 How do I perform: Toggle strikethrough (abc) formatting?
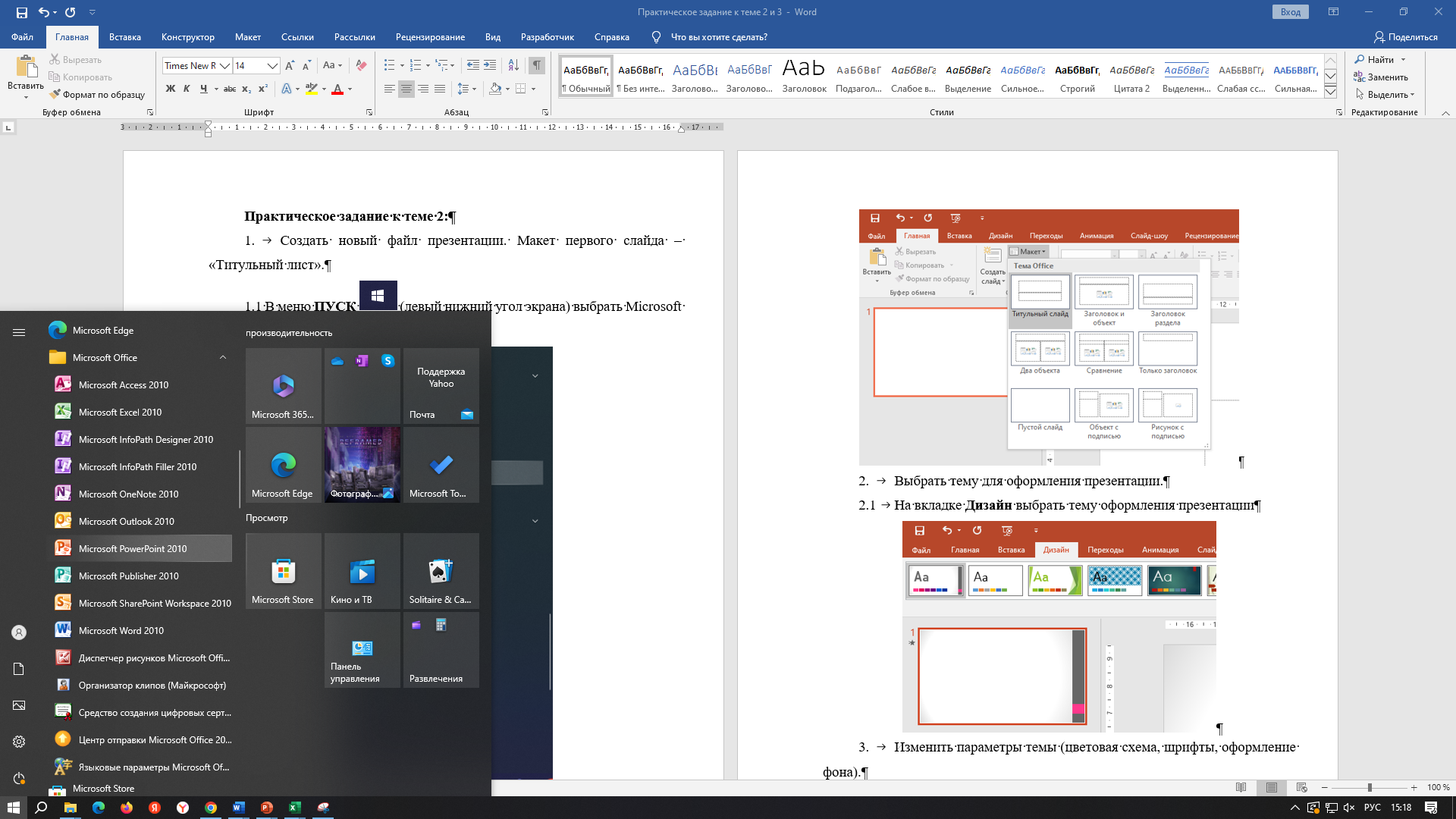(x=230, y=89)
